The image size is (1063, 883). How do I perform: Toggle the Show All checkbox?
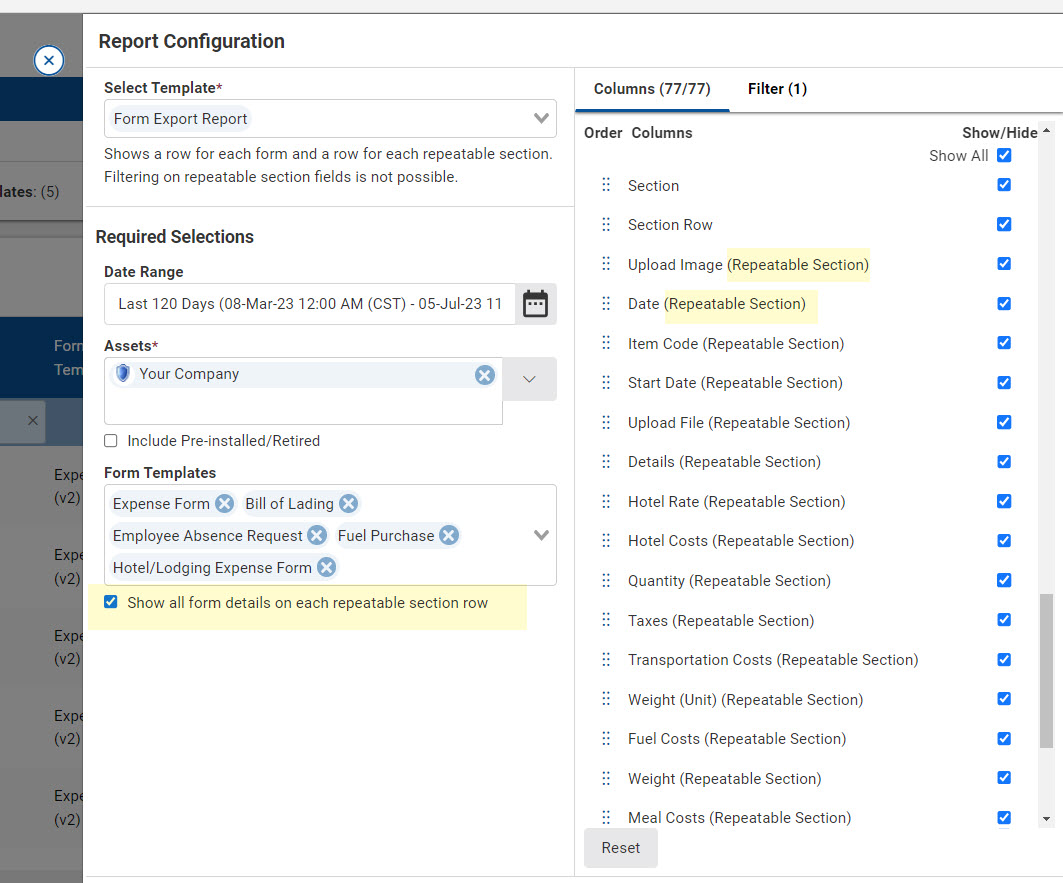pyautogui.click(x=1004, y=155)
